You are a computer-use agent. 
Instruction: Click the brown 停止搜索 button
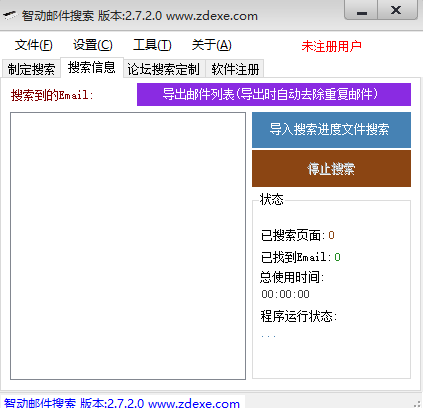(331, 168)
